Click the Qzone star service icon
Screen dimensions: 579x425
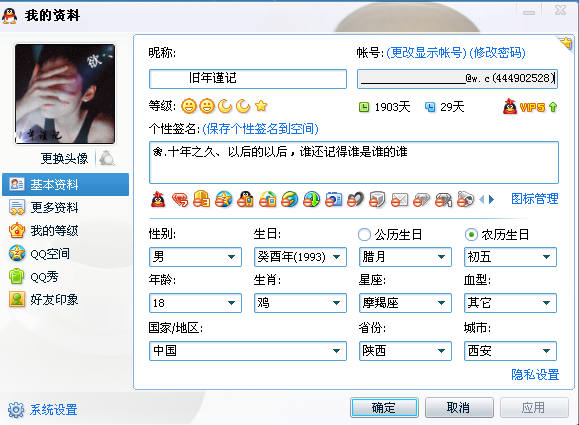pos(224,199)
